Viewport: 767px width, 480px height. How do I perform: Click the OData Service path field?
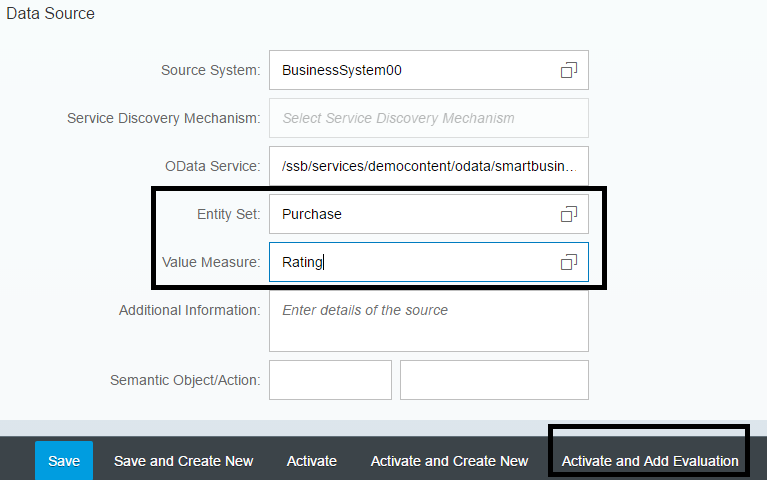pyautogui.click(x=428, y=166)
